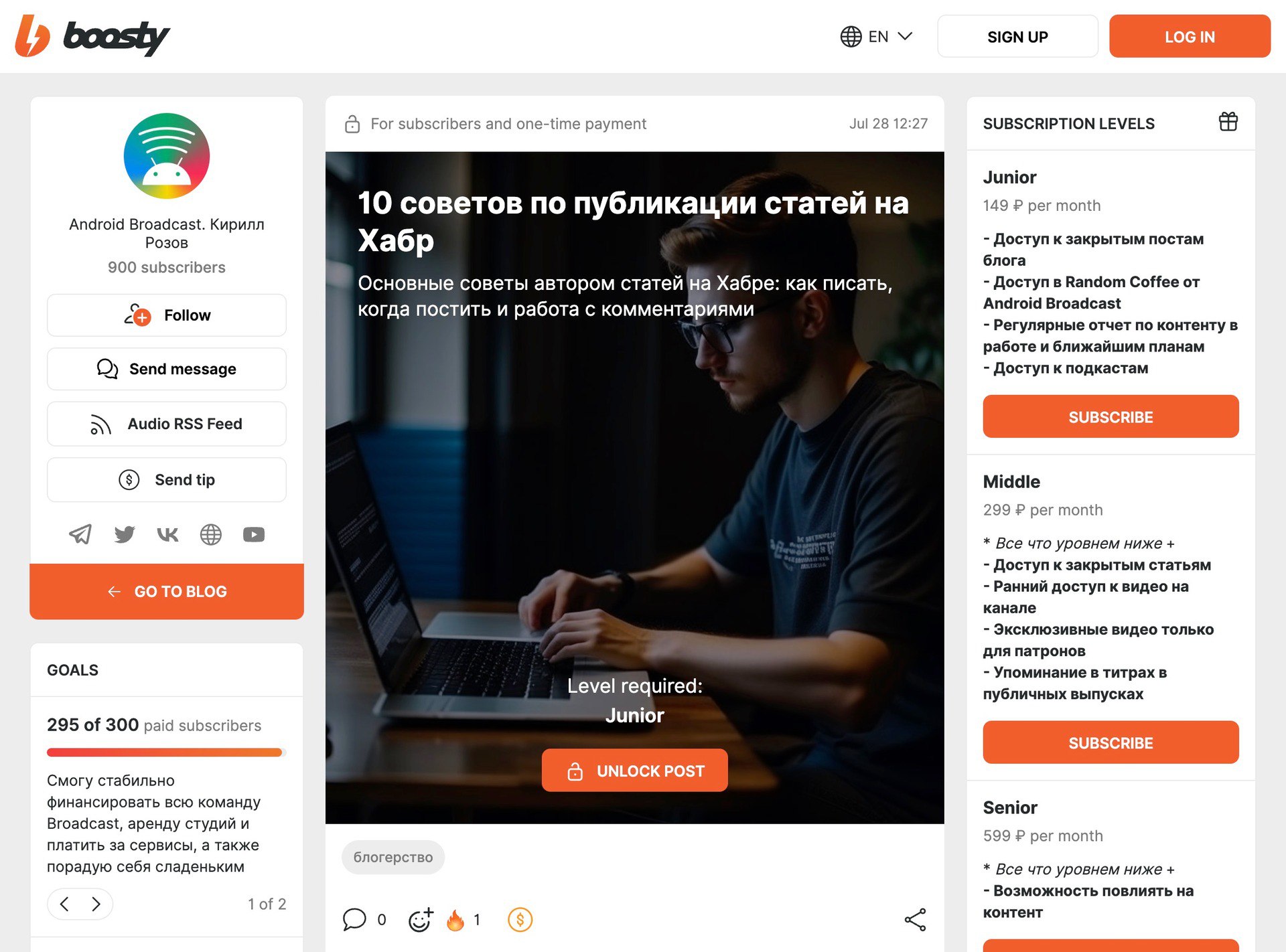Share the post via share icon
The height and width of the screenshot is (952, 1286).
click(x=915, y=920)
